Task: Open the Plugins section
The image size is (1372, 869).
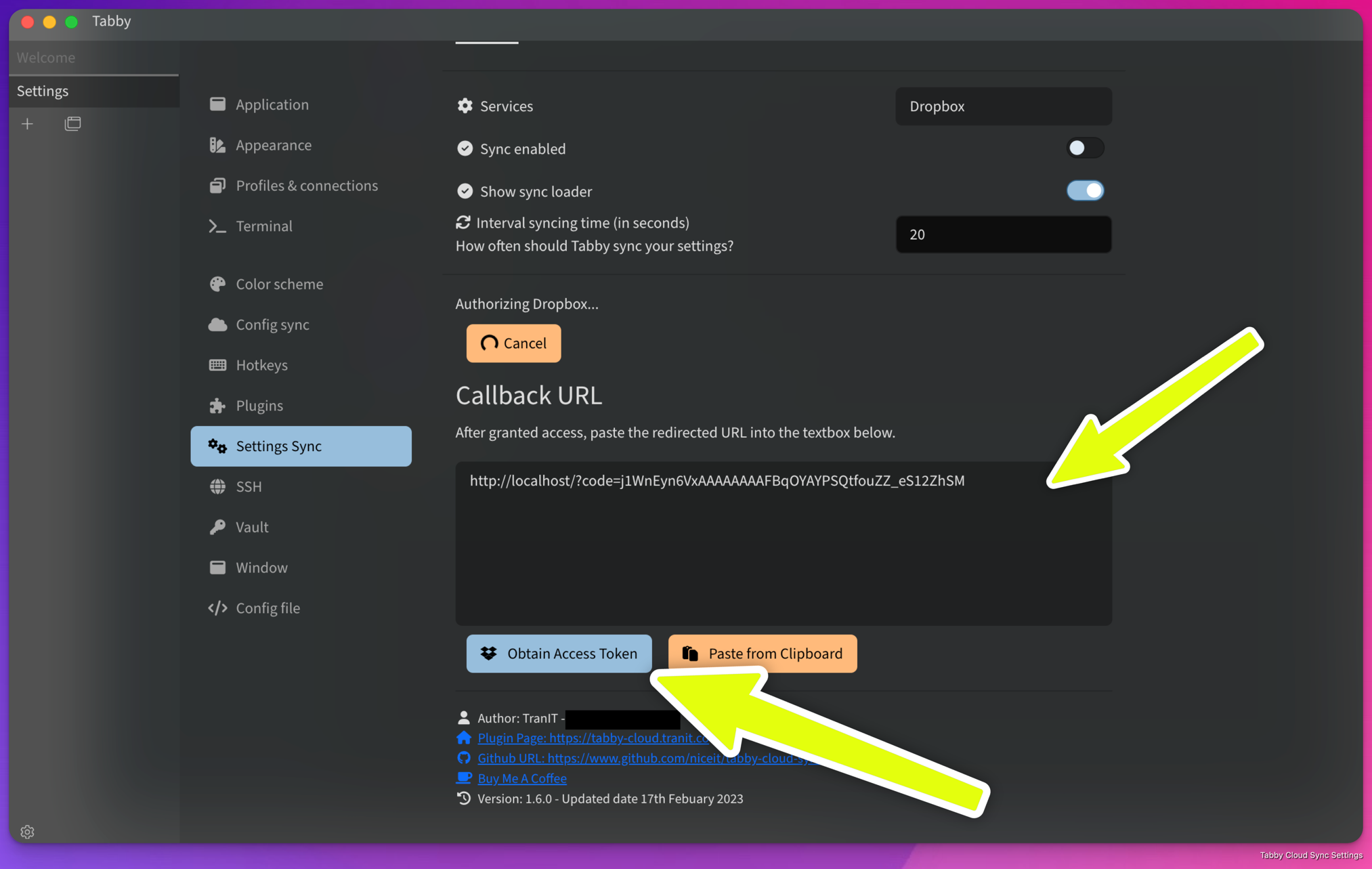Action: [x=301, y=406]
